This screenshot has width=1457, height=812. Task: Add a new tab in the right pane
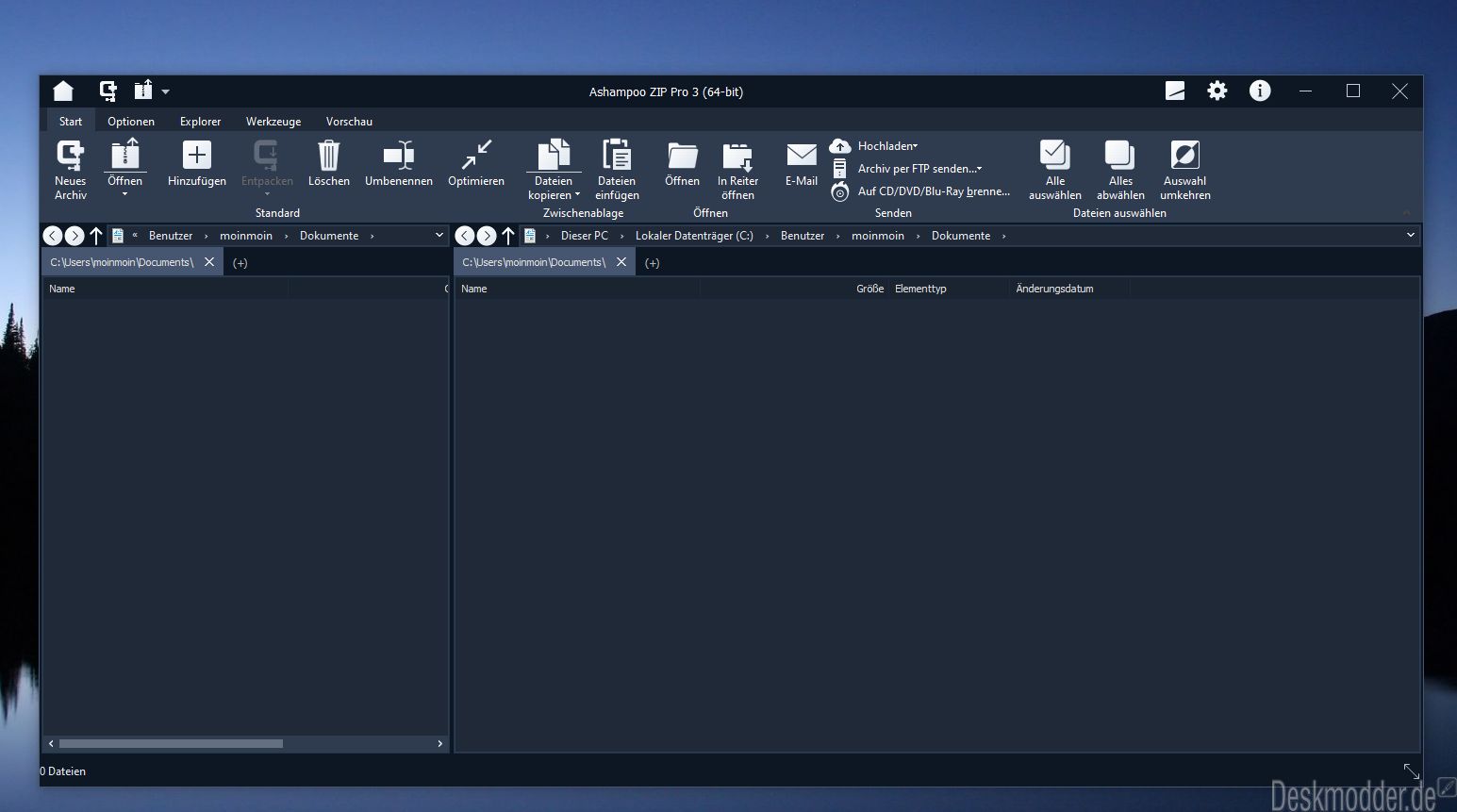653,263
